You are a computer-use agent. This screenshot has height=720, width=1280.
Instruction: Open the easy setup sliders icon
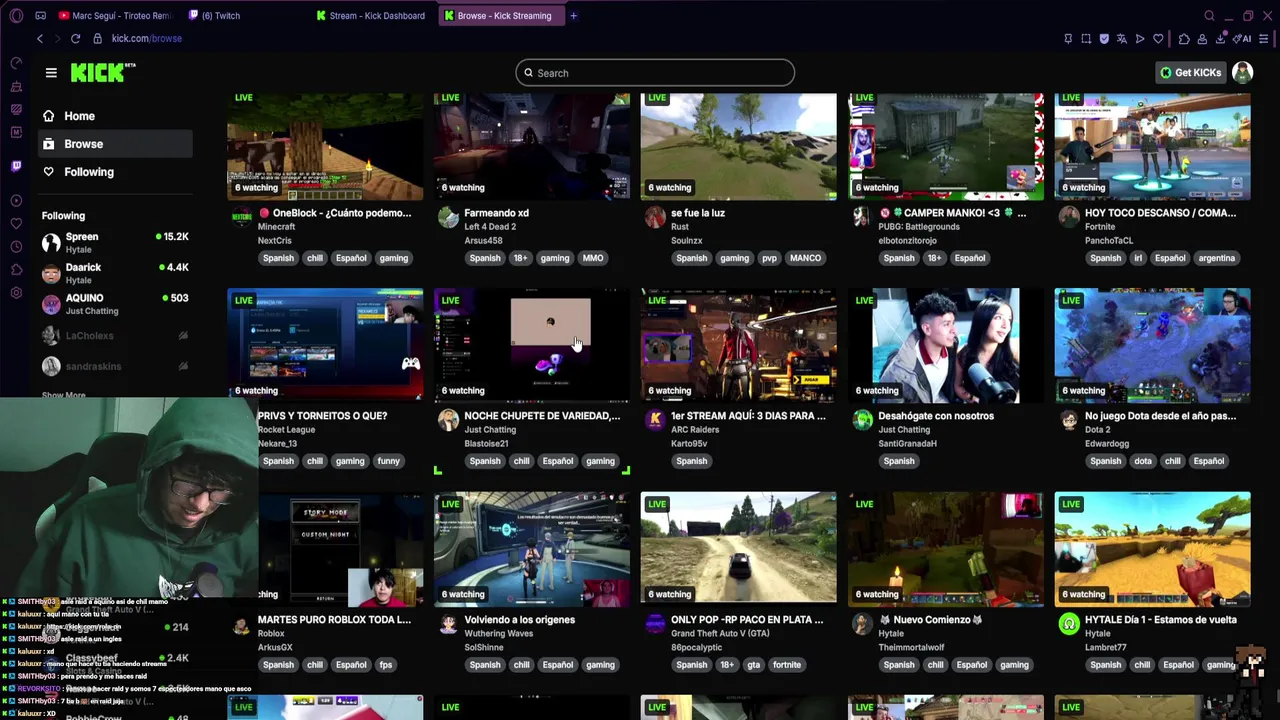tap(1264, 39)
